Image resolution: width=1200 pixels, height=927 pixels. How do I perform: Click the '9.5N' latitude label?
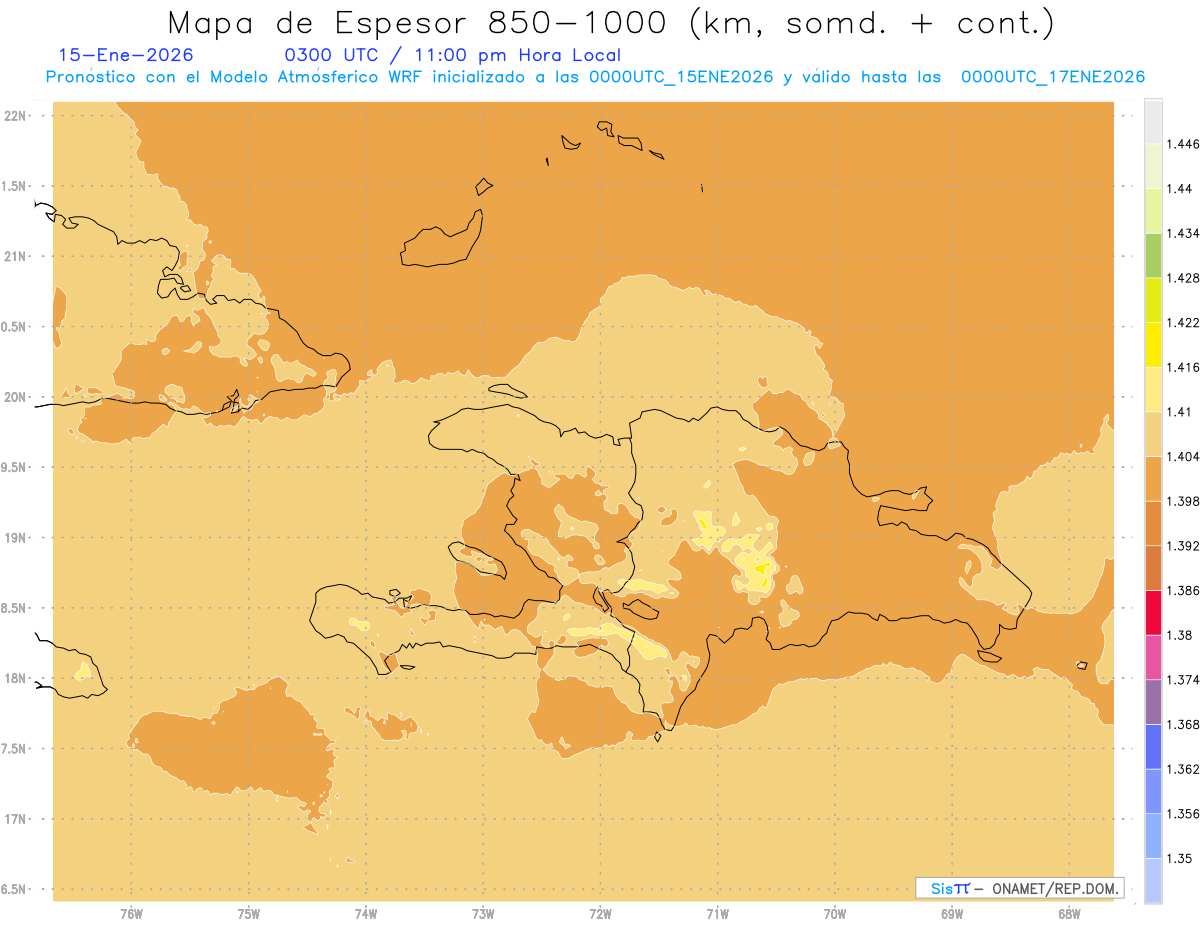pyautogui.click(x=14, y=468)
